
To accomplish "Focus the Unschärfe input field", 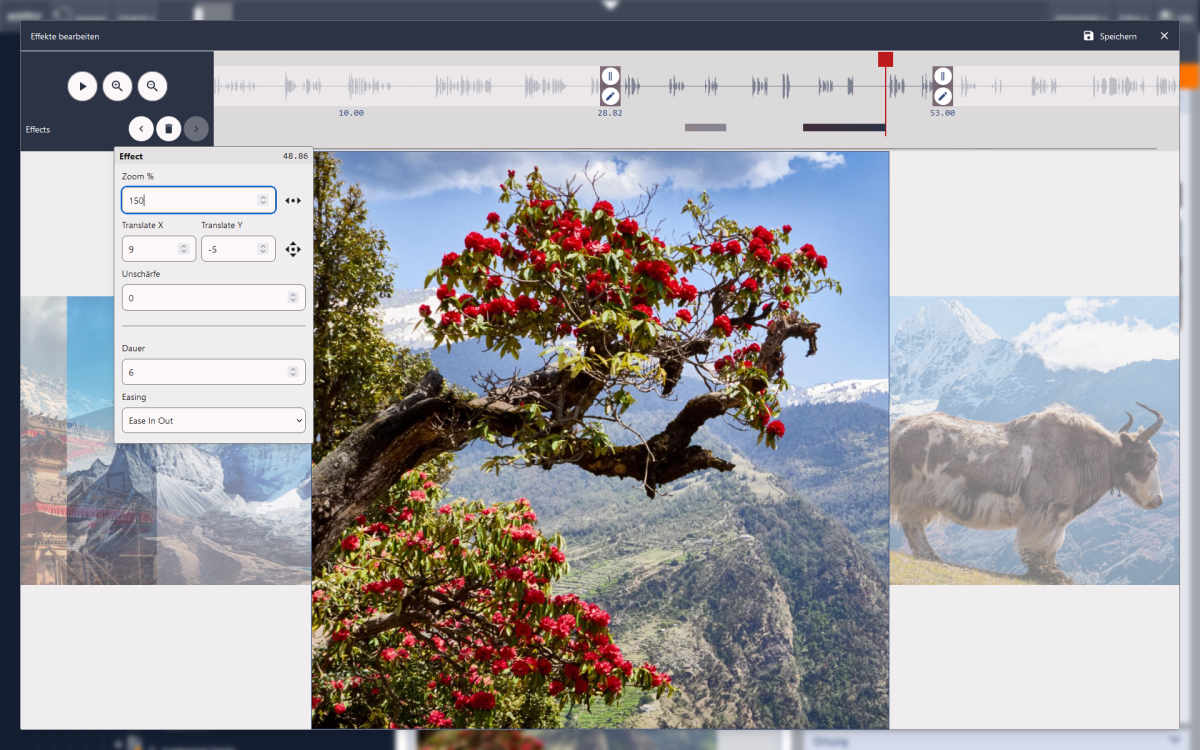I will pyautogui.click(x=205, y=298).
